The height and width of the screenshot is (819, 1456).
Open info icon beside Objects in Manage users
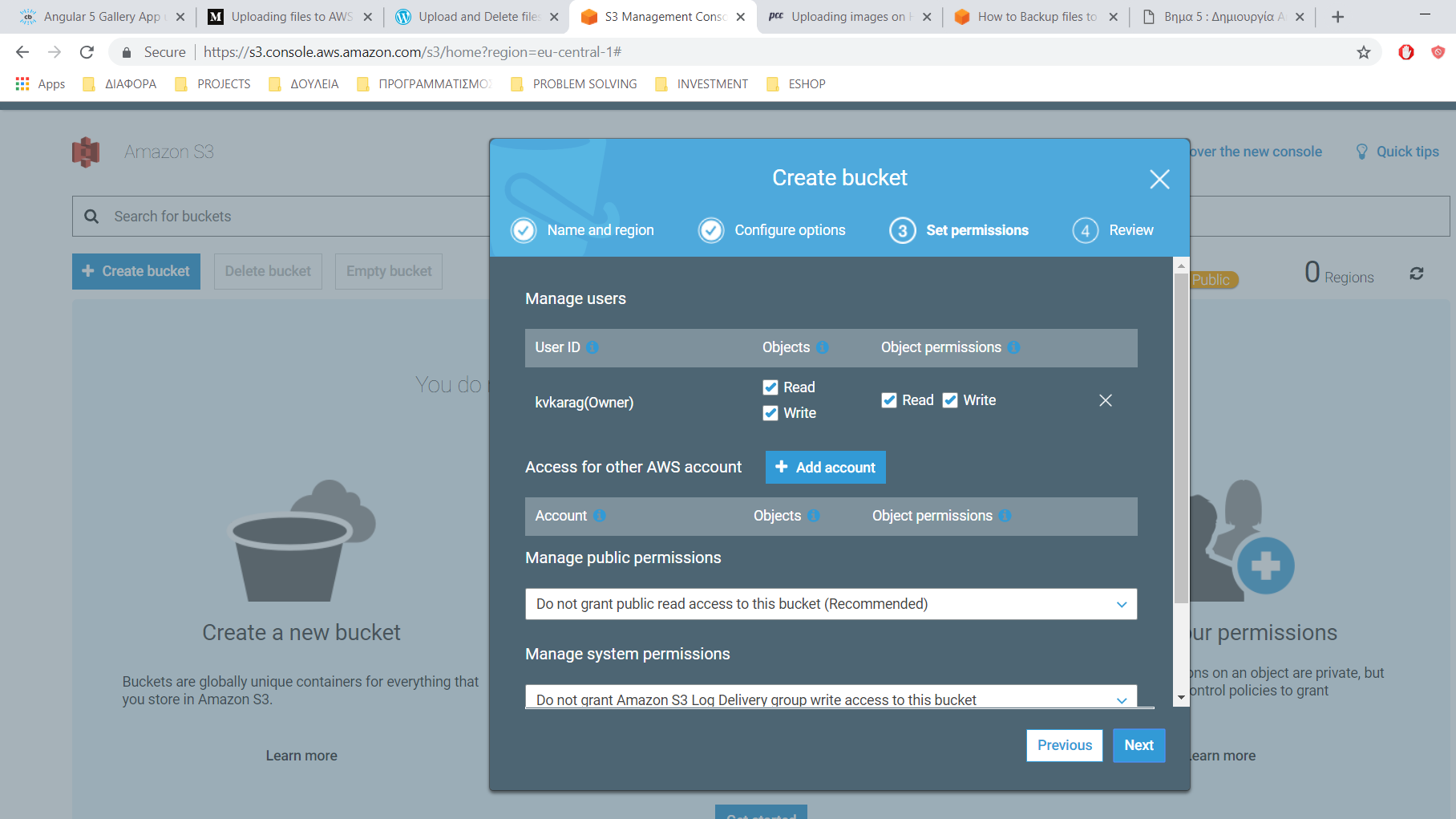coord(822,347)
